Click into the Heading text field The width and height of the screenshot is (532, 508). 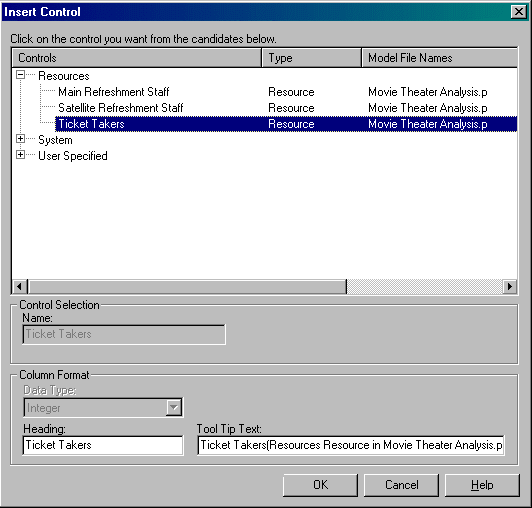[103, 445]
